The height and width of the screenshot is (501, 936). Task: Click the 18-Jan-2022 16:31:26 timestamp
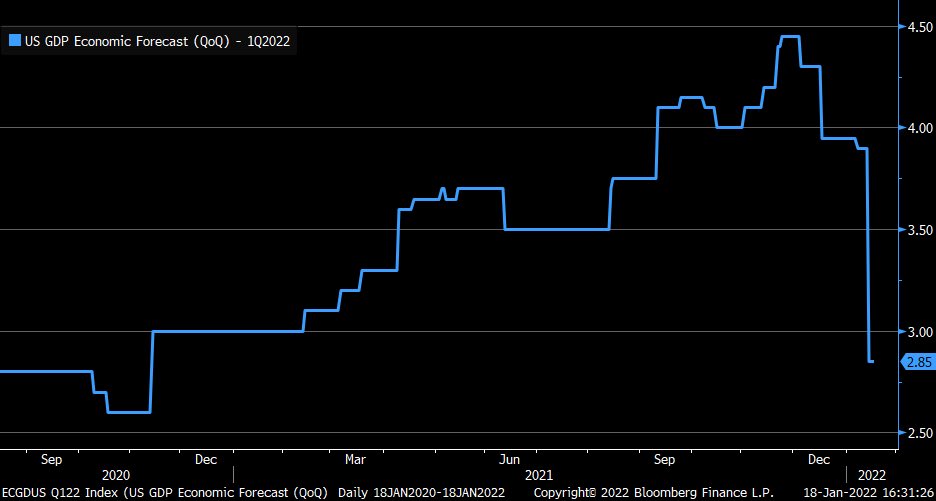click(x=865, y=493)
